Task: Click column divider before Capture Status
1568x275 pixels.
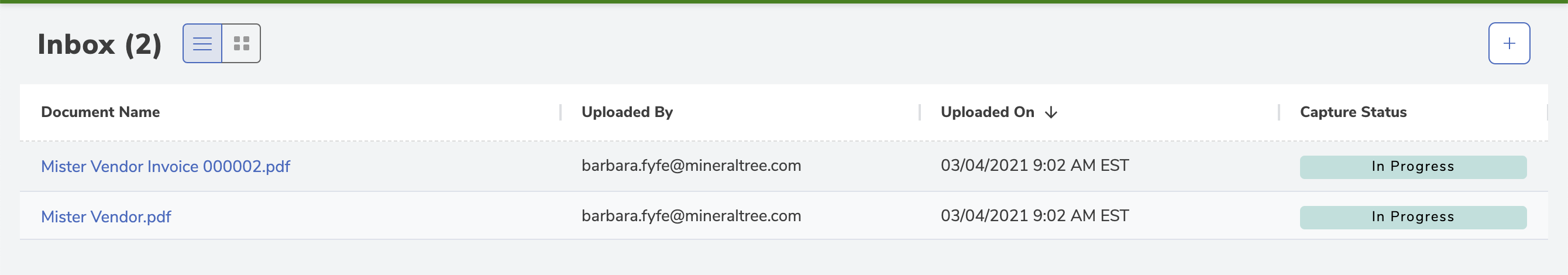Action: [1278, 112]
